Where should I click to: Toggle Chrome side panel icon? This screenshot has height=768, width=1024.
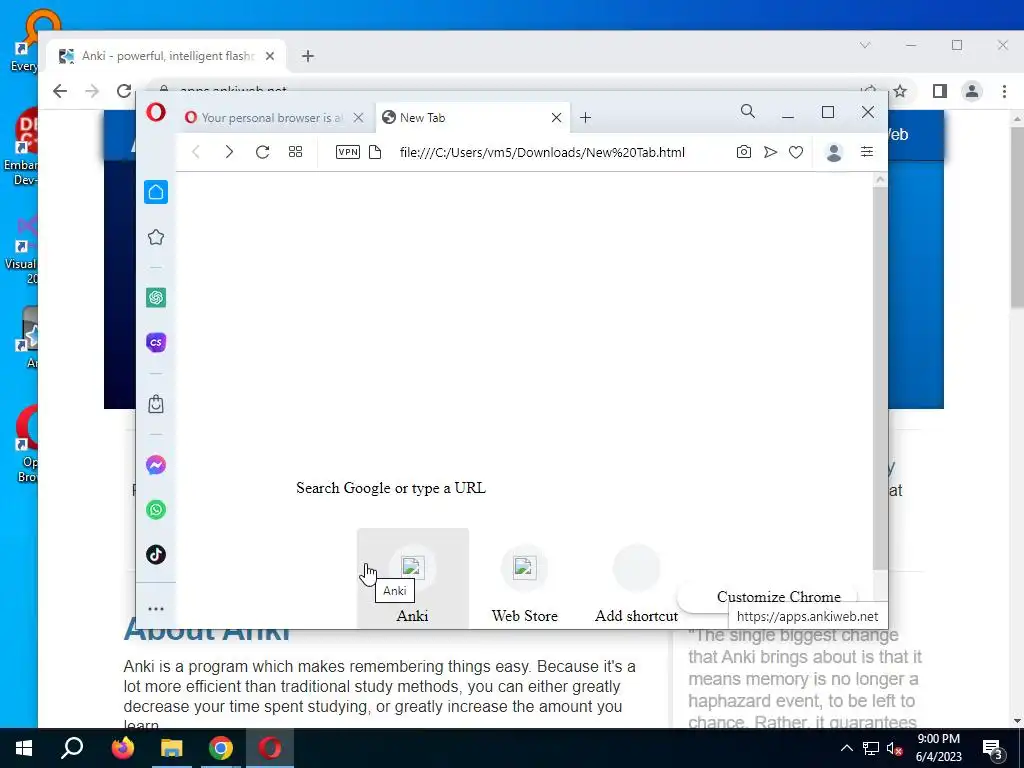[x=939, y=91]
